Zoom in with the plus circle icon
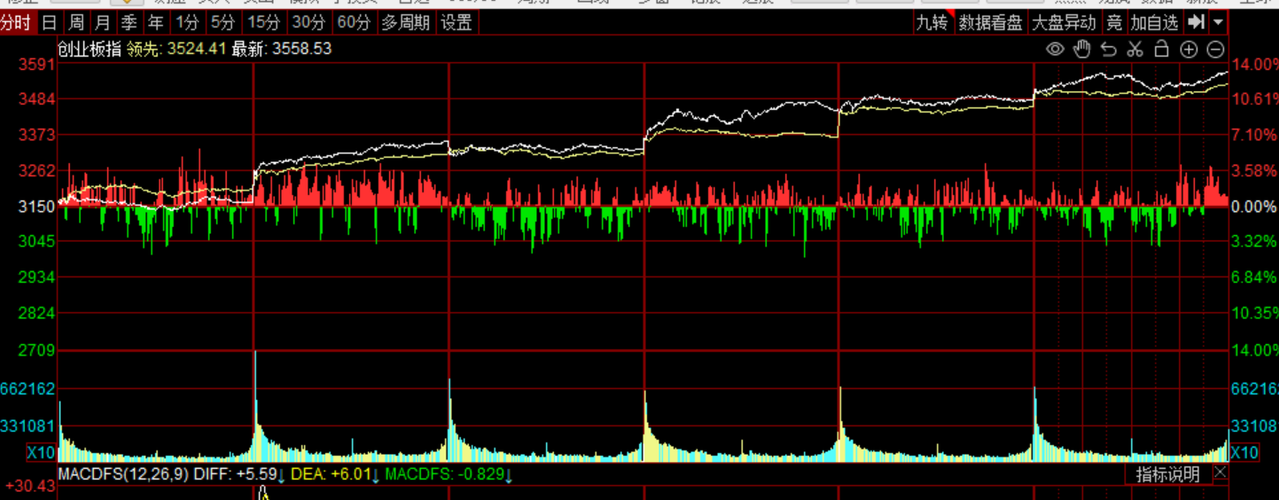This screenshot has height=500, width=1279. [1188, 49]
